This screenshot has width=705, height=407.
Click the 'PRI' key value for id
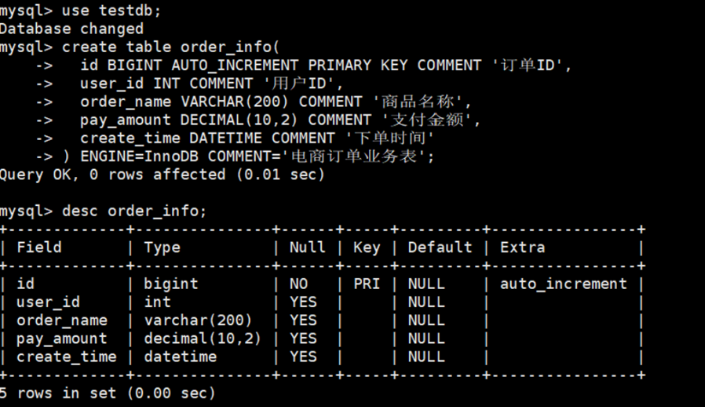(x=366, y=284)
